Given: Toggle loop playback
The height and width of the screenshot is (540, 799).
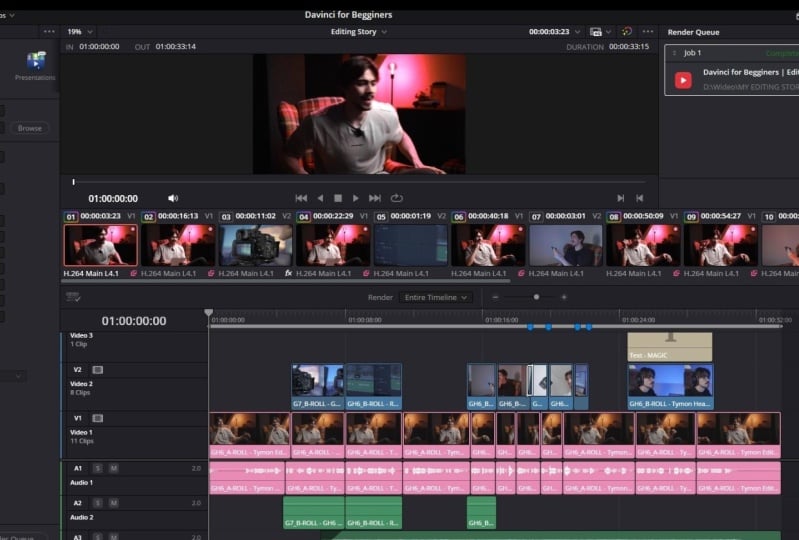Looking at the screenshot, I should coord(396,198).
